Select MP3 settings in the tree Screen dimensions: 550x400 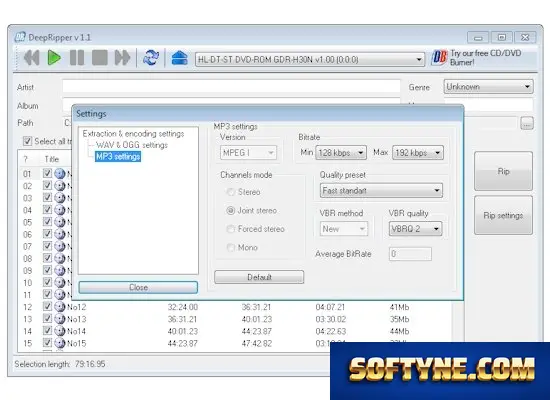(x=118, y=156)
